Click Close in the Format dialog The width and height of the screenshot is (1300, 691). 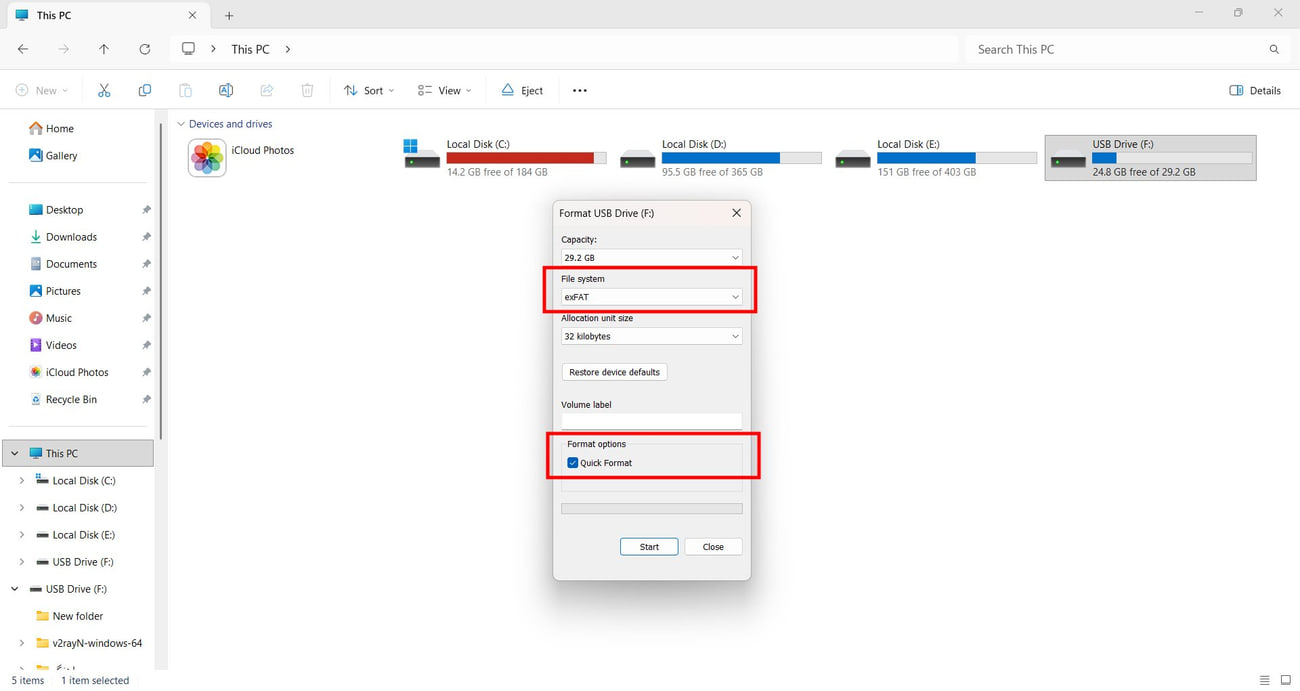point(713,547)
